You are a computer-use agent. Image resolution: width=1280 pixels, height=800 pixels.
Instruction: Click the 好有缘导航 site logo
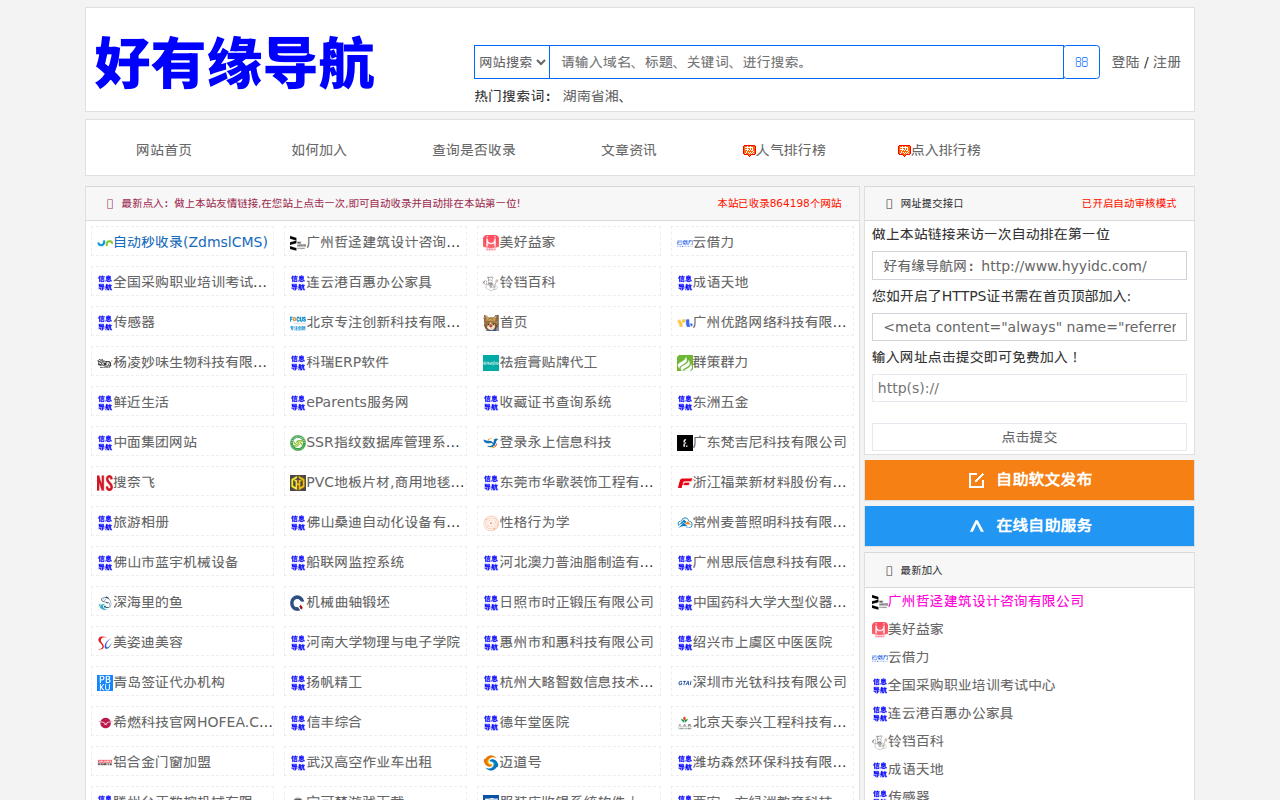[x=235, y=63]
